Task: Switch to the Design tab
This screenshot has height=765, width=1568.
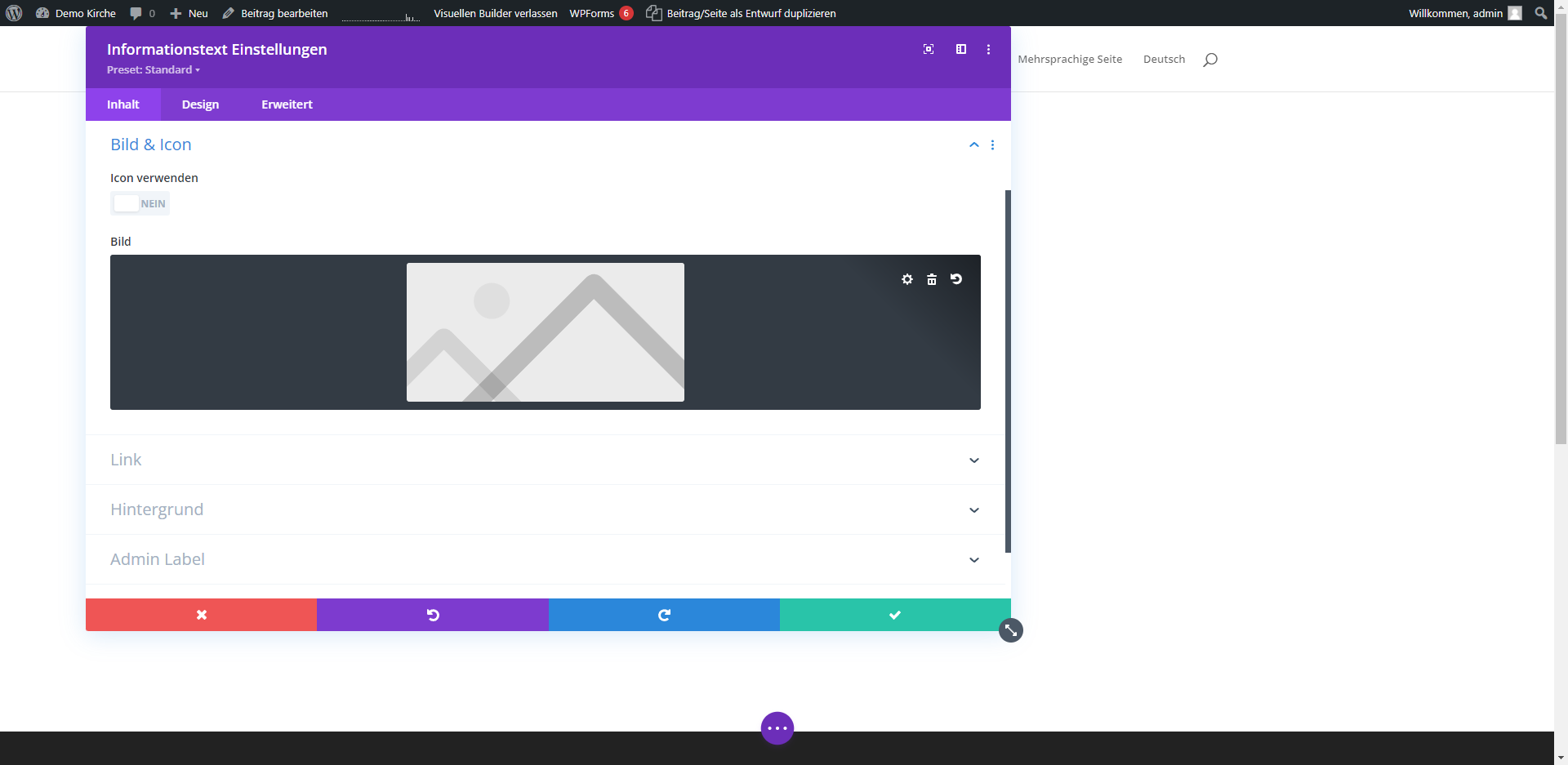Action: [200, 105]
